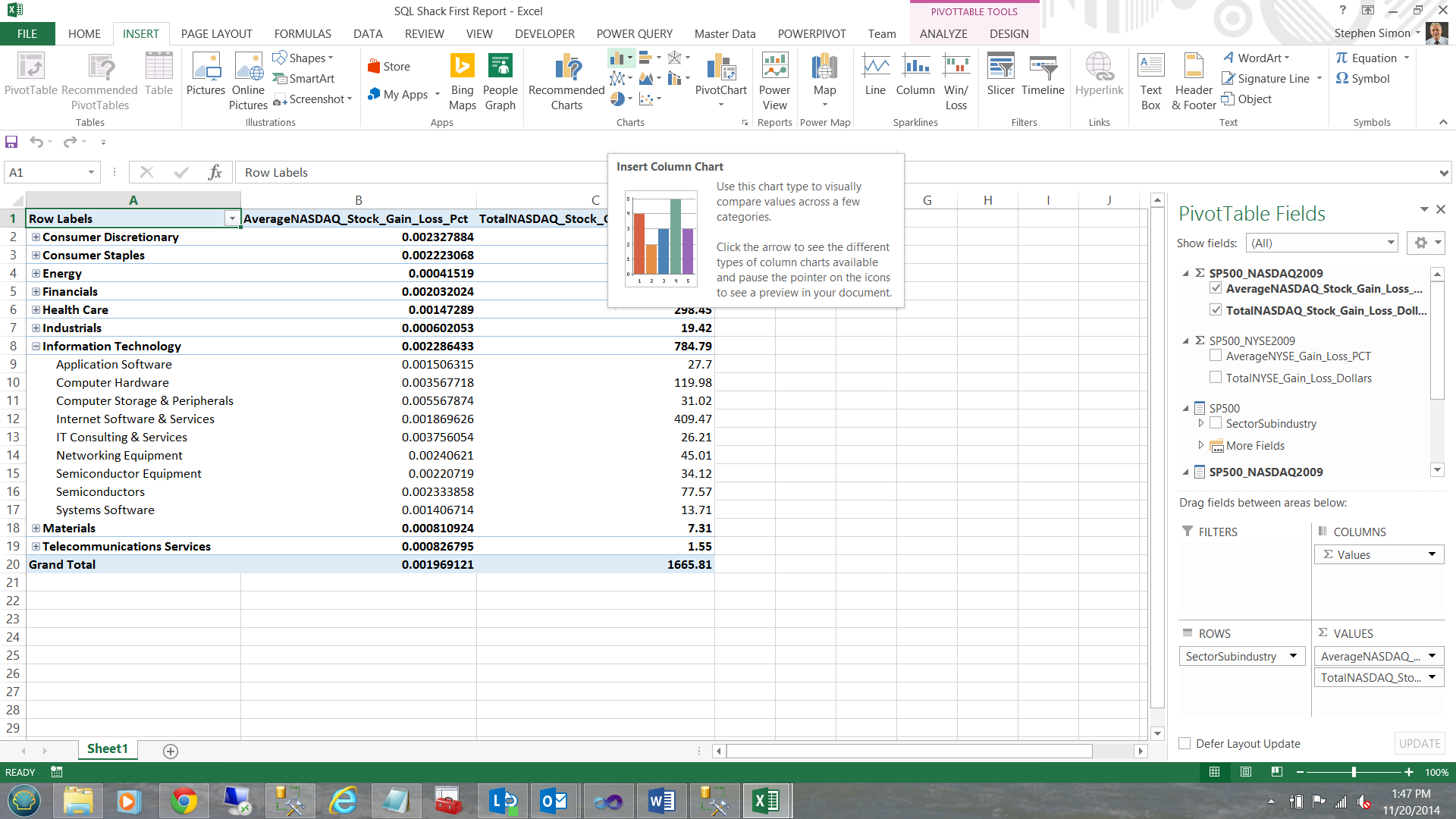
Task: Adjust the zoom slider in status bar
Action: pos(1354,772)
